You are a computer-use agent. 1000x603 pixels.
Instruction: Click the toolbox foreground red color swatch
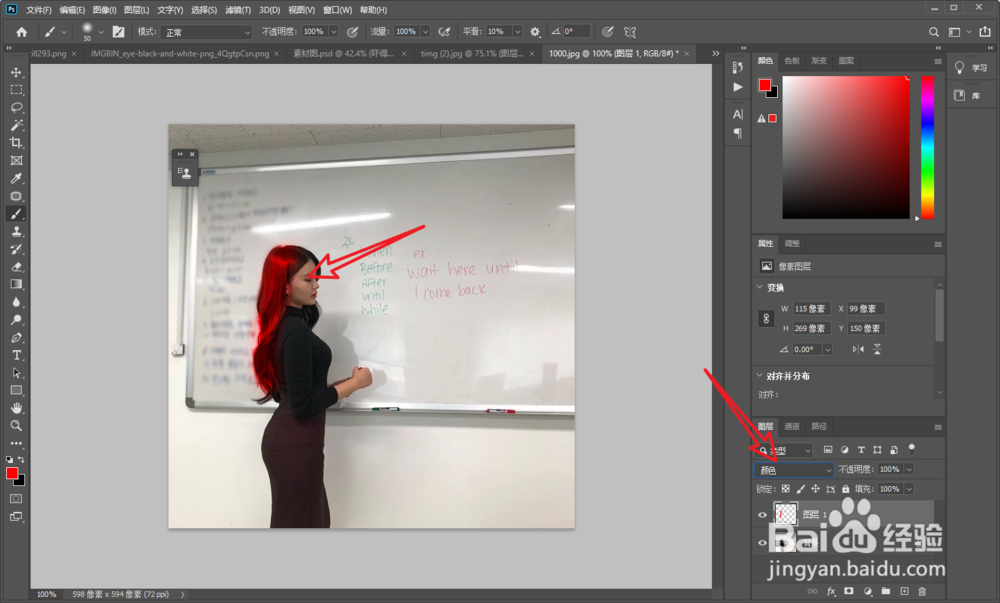11,473
